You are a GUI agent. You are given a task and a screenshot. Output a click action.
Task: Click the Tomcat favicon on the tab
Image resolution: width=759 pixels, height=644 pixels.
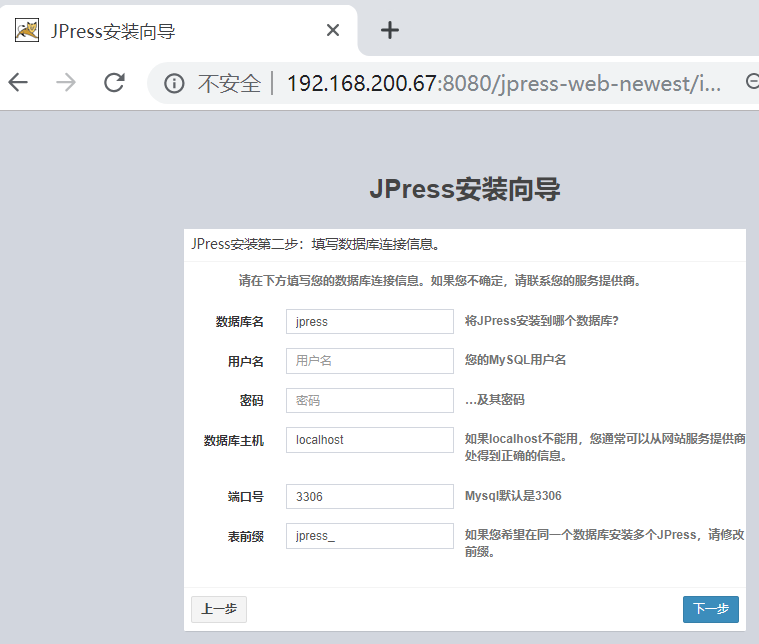27,31
